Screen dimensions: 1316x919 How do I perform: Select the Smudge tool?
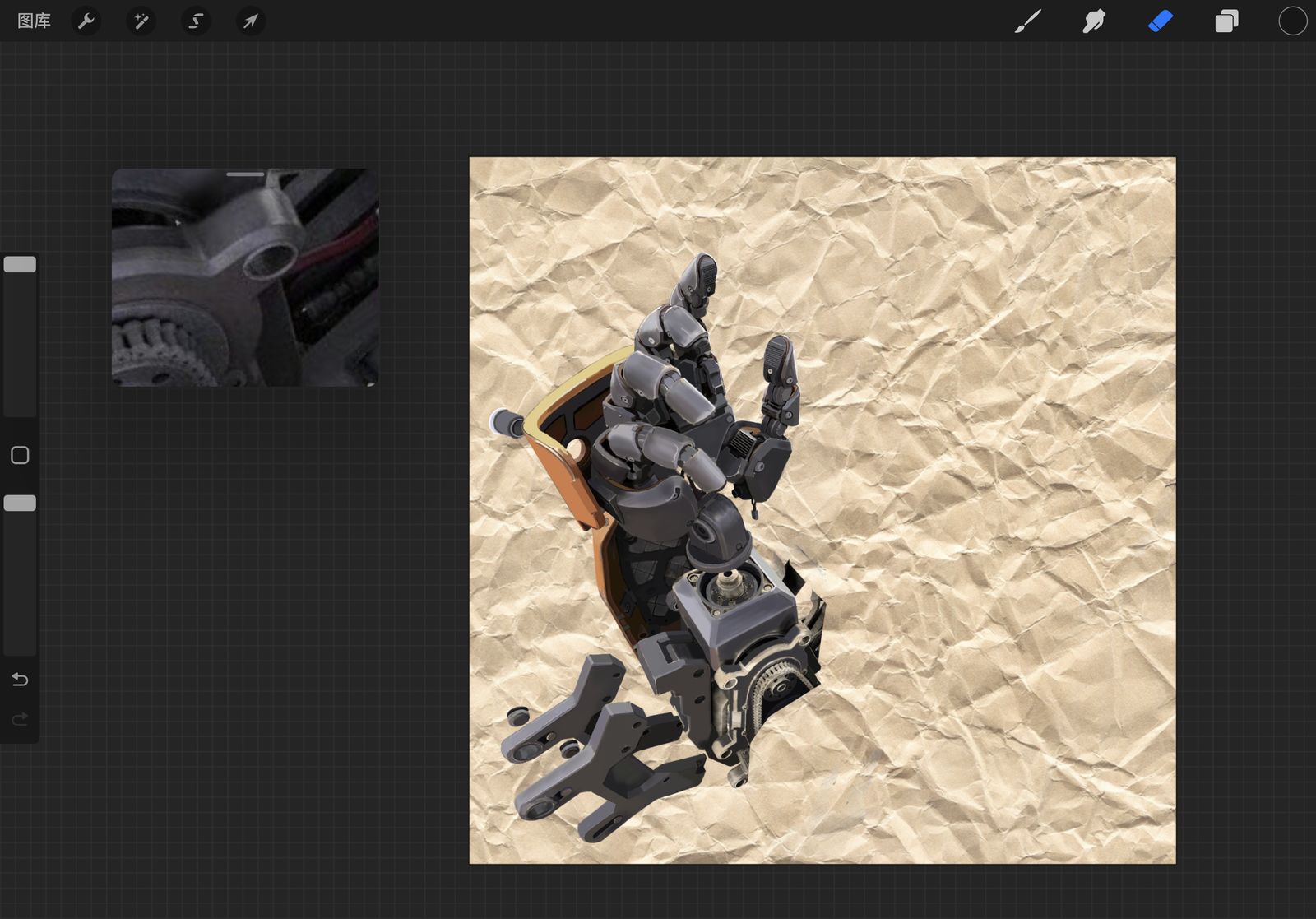(1094, 21)
